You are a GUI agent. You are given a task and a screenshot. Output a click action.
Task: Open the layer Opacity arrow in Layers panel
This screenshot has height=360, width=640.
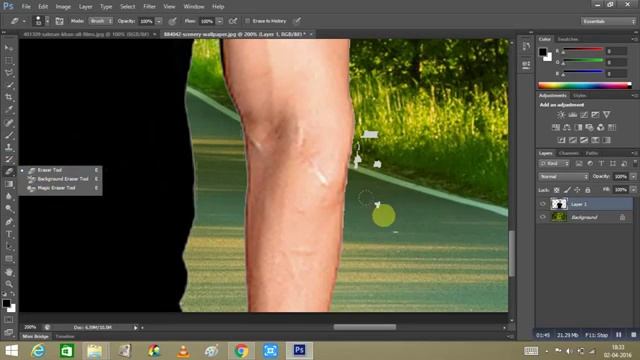click(633, 176)
